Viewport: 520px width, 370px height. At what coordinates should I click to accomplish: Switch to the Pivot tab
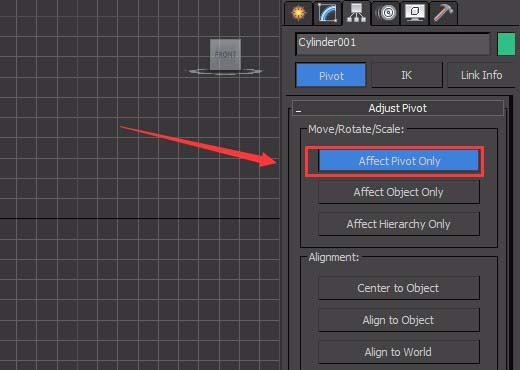pyautogui.click(x=331, y=75)
